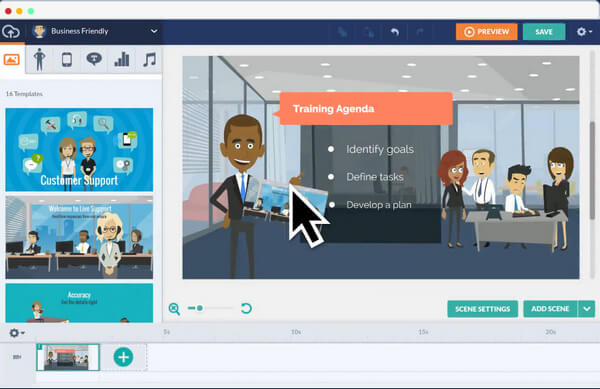Select the first scene thumbnail in timeline
This screenshot has height=389, width=600.
[68, 357]
